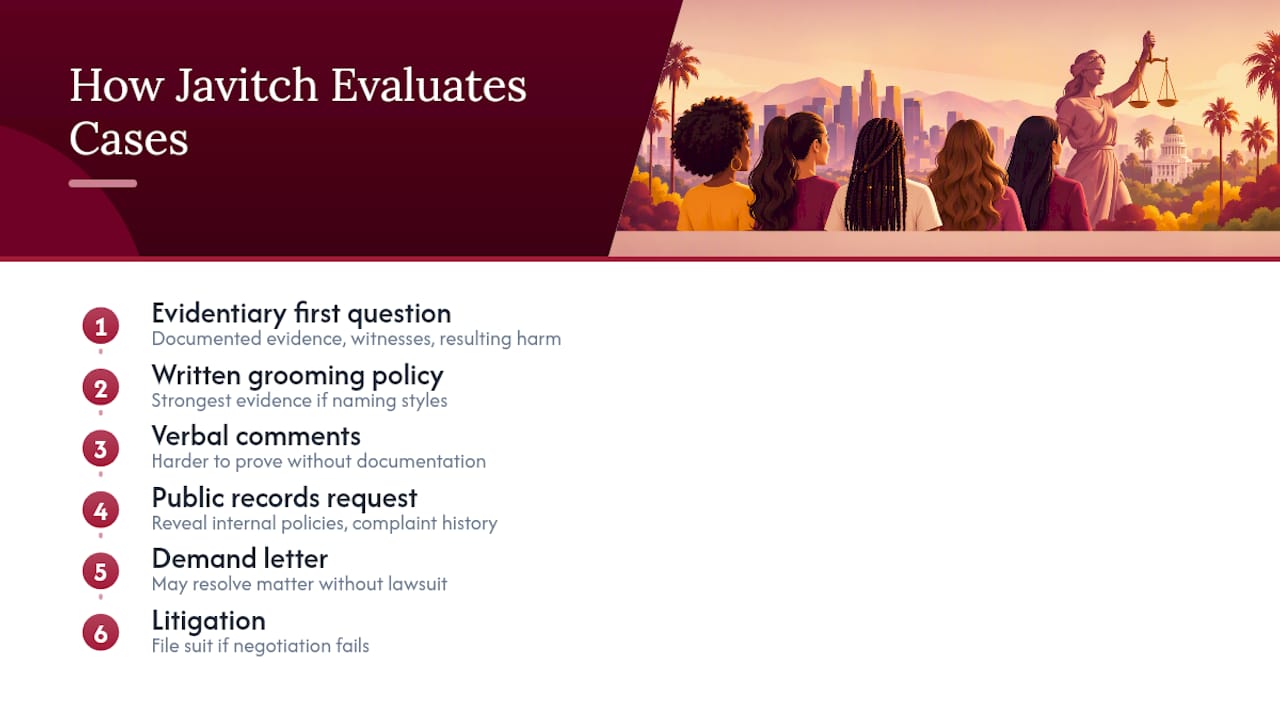Click 'File suit if negotiation fails' text
The height and width of the screenshot is (720, 1280).
[x=260, y=646]
